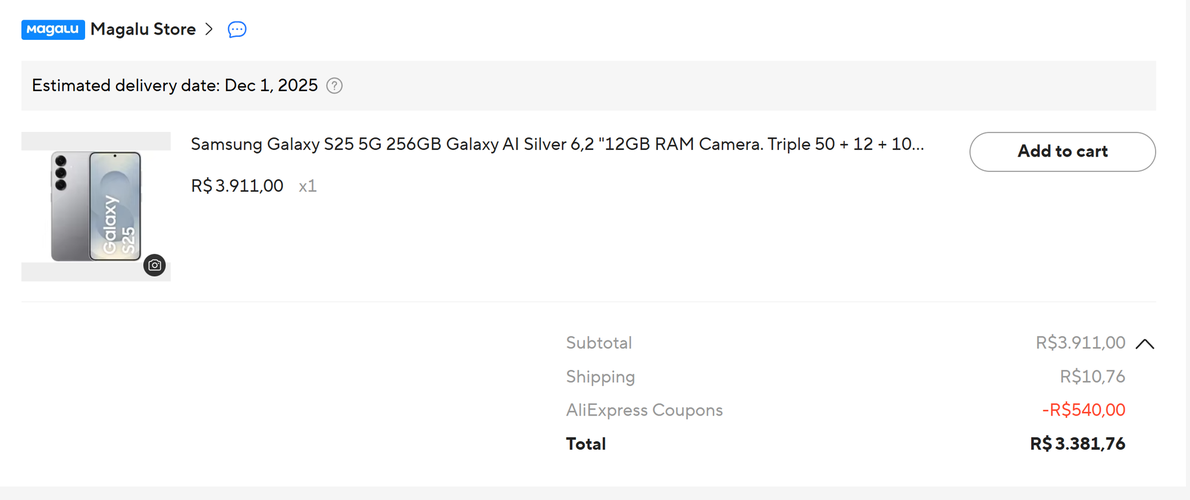Click the Estimated delivery date text
The height and width of the screenshot is (500, 1190).
[x=175, y=86]
